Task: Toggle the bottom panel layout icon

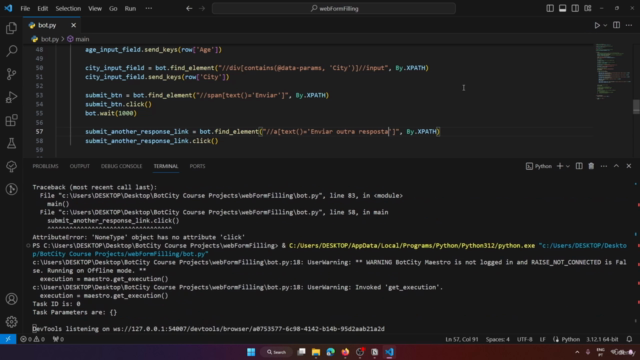Action: pyautogui.click(x=562, y=8)
